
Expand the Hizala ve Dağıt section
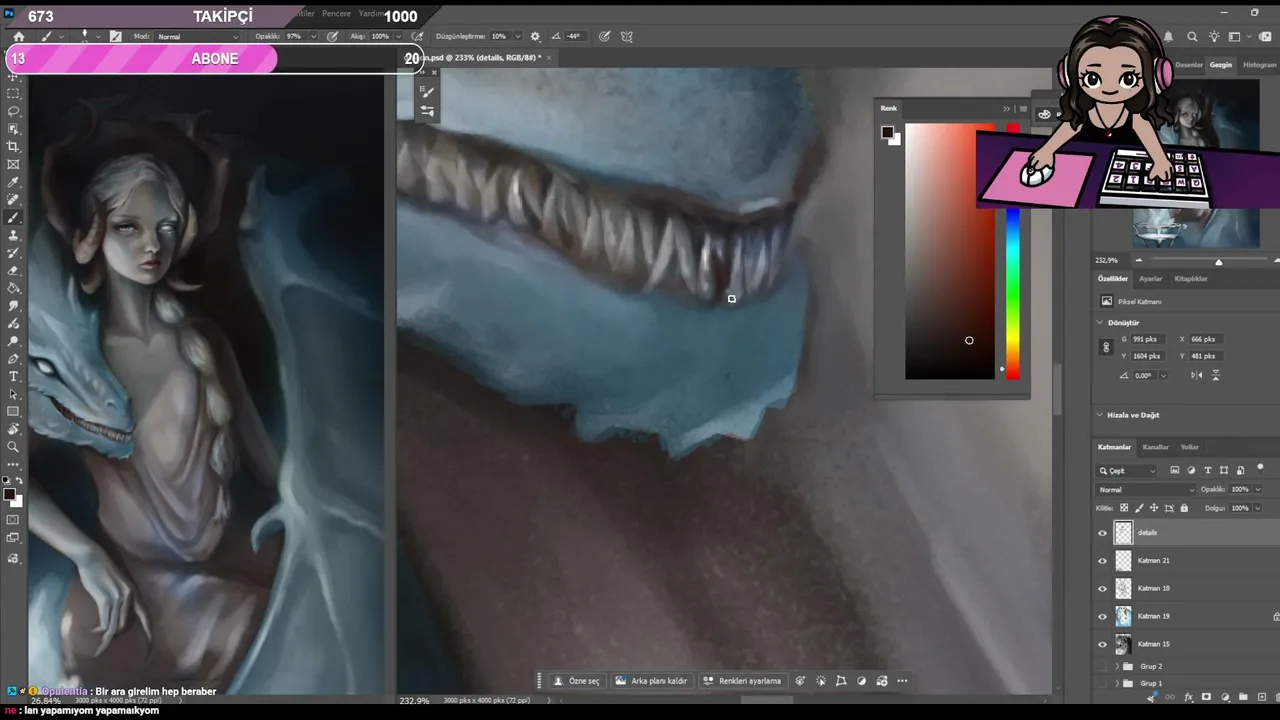click(1100, 415)
